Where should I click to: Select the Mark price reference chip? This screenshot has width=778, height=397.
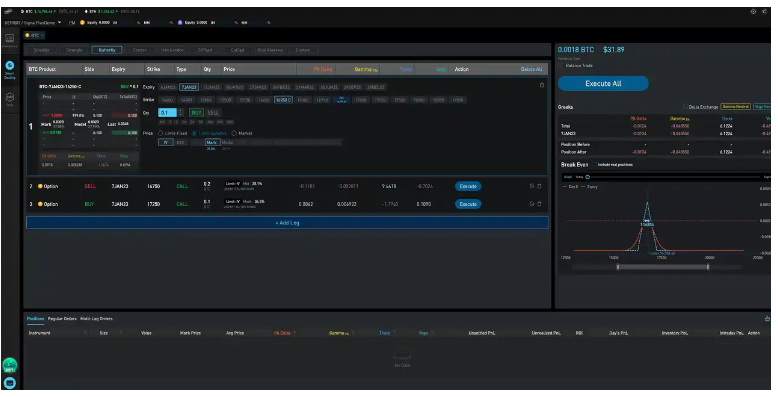click(212, 142)
